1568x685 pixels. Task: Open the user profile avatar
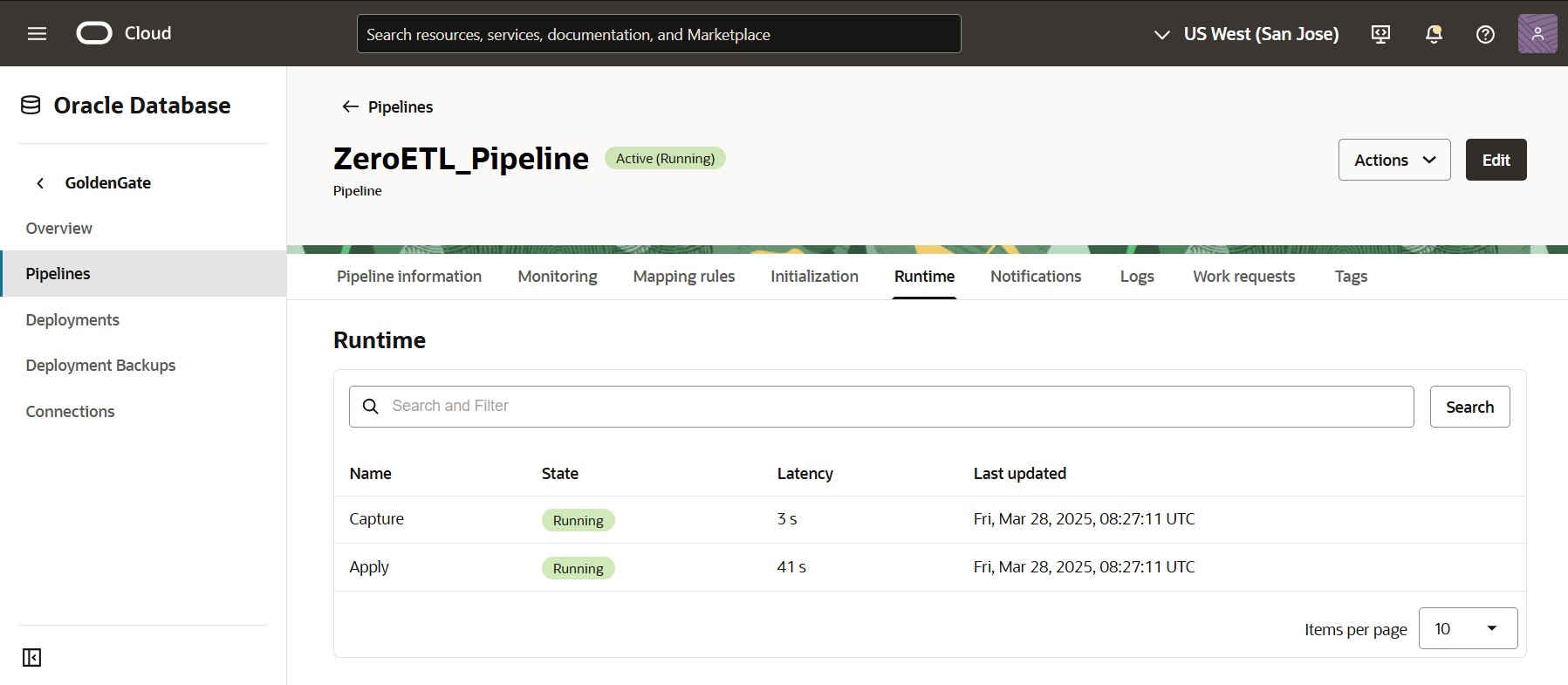point(1537,34)
